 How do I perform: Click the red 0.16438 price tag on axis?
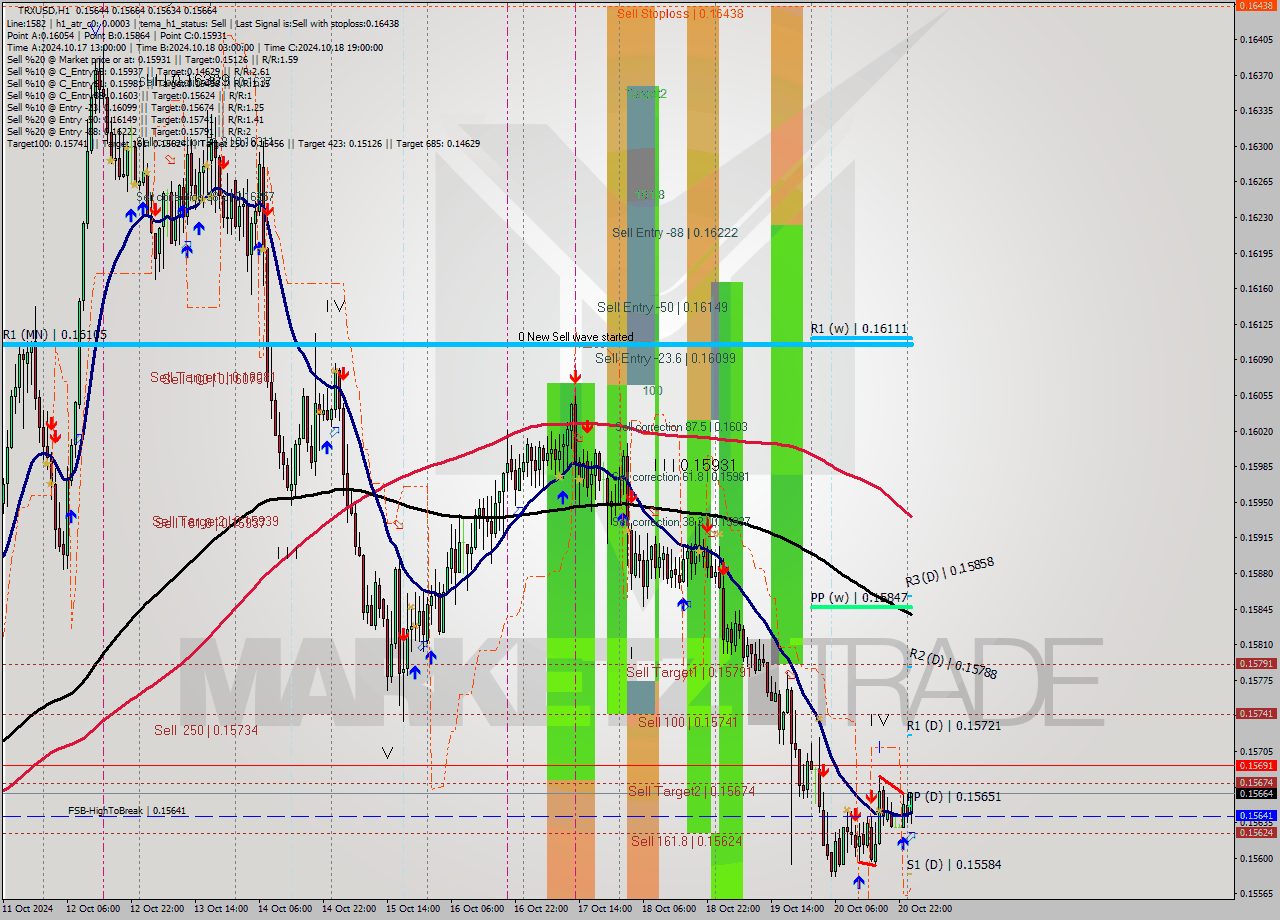coord(1256,5)
